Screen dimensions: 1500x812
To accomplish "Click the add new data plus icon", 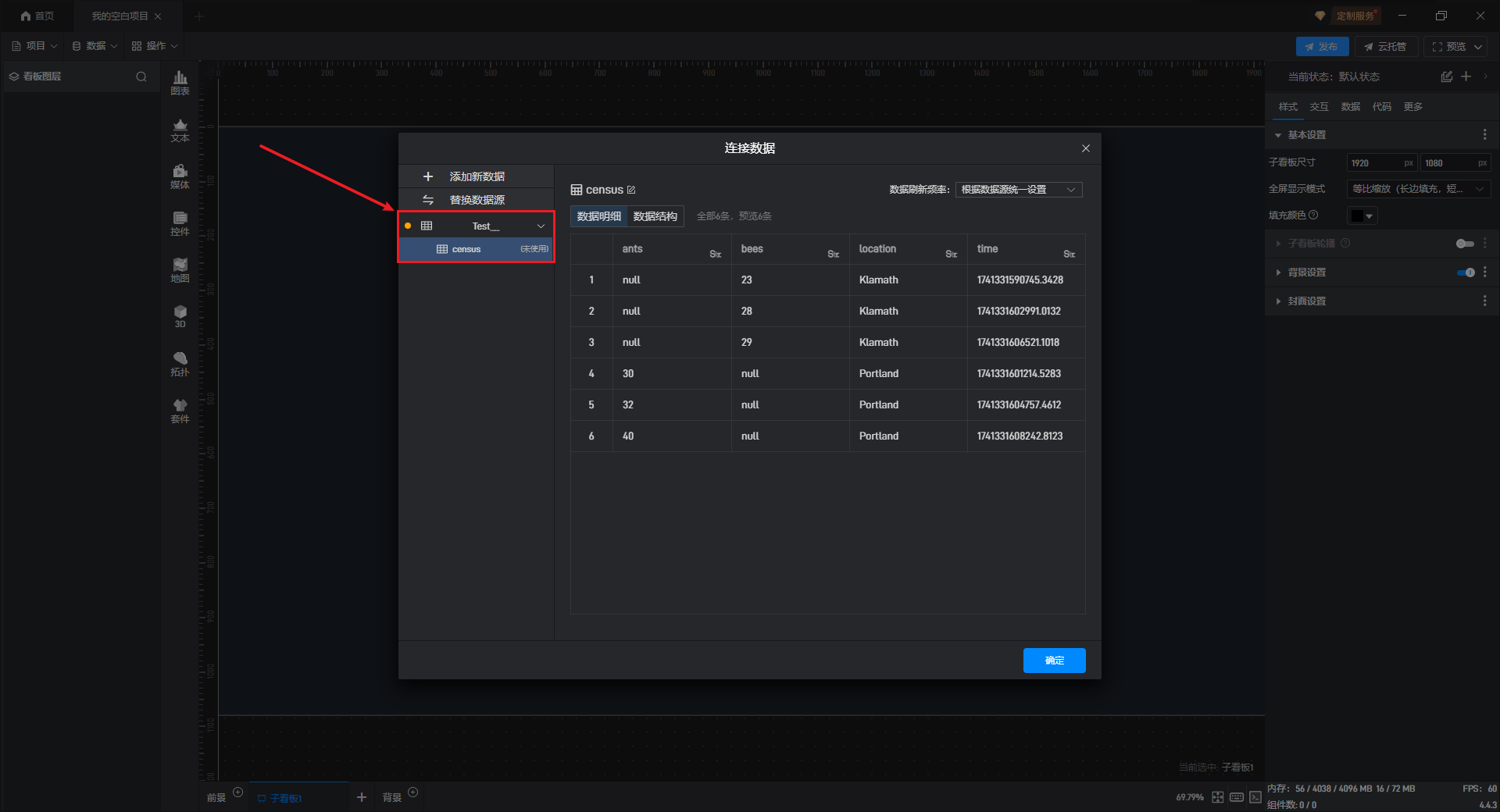I will (427, 176).
